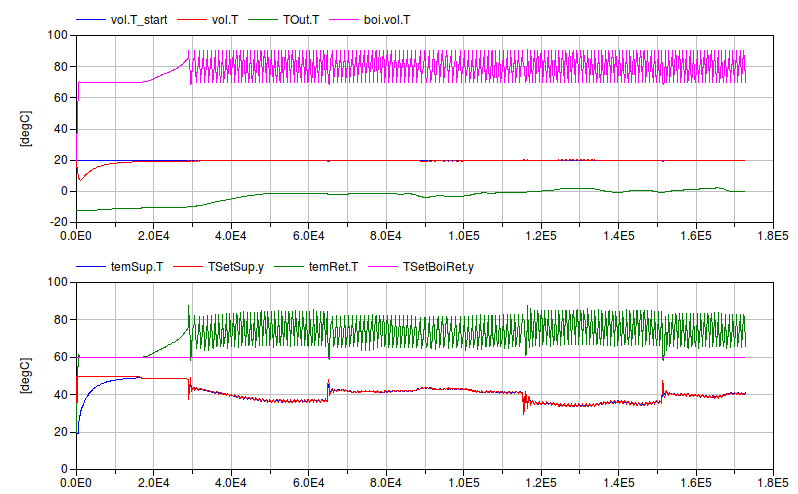
Task: Click the -20 tick on upper y-axis
Action: pyautogui.click(x=59, y=222)
